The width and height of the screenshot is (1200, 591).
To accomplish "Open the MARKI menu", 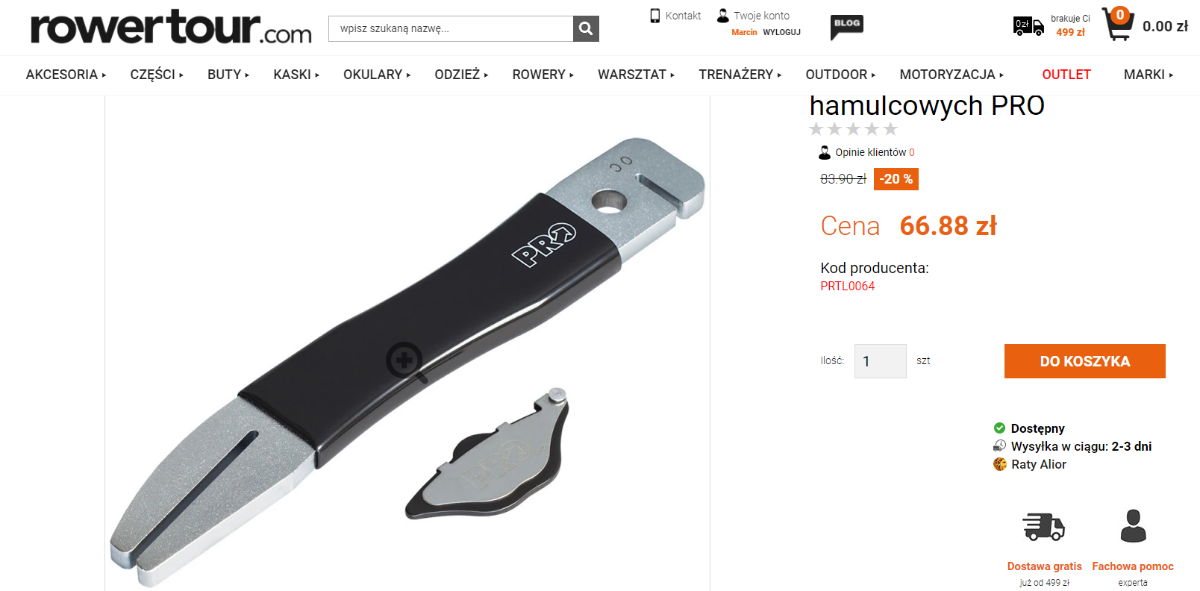I will click(1148, 74).
